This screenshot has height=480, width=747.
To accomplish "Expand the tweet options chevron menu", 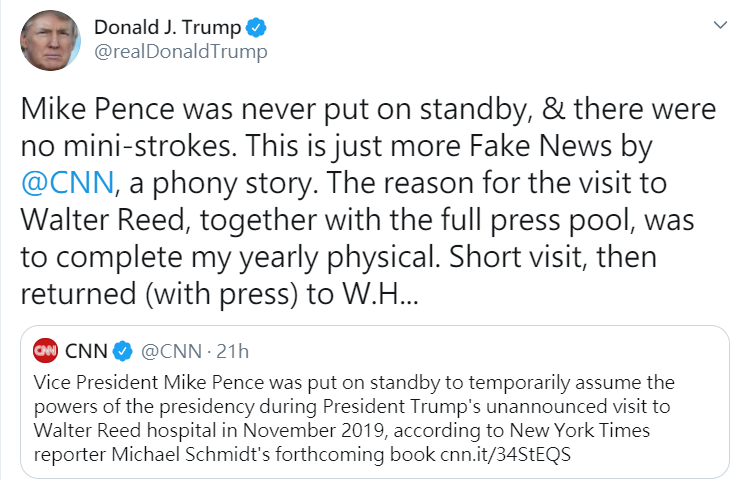I will coord(717,24).
